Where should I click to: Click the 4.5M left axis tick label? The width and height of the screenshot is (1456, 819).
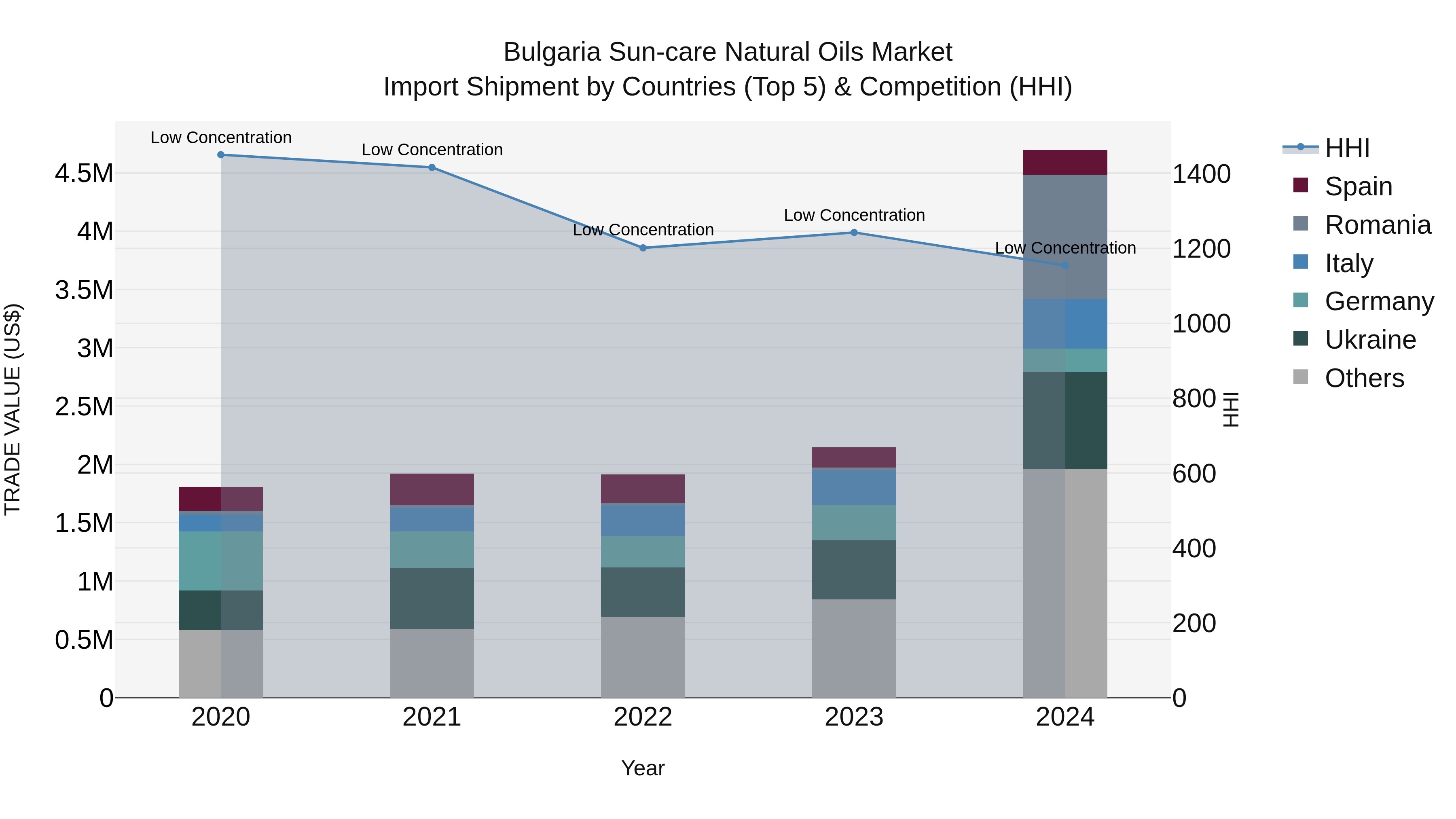pyautogui.click(x=84, y=174)
